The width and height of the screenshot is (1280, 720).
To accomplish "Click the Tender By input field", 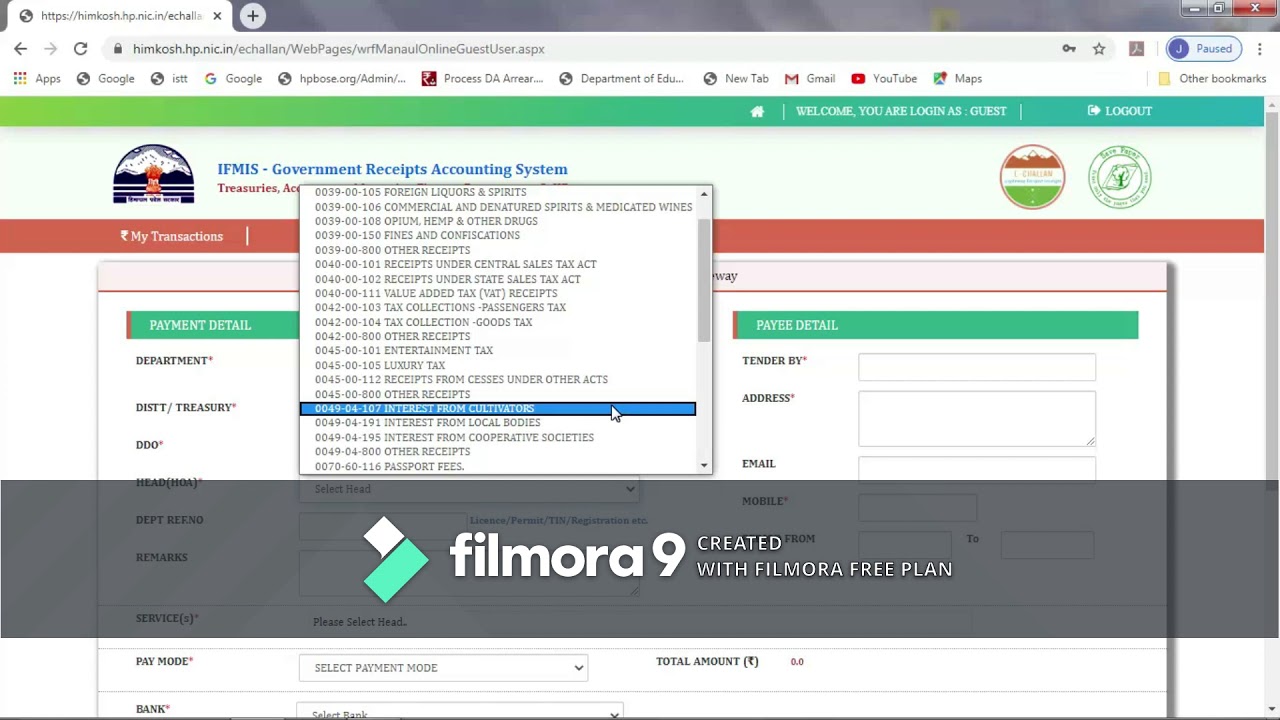I will pyautogui.click(x=977, y=367).
